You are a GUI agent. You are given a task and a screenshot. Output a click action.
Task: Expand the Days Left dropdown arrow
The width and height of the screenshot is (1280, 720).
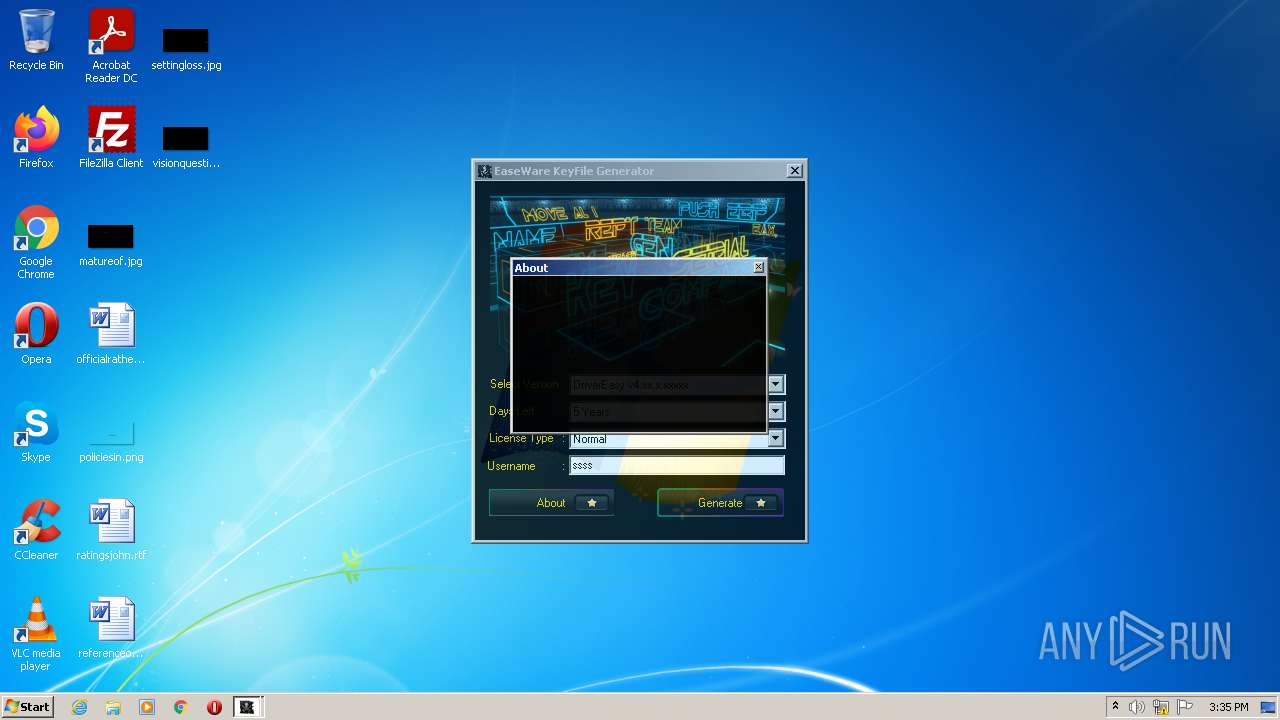pyautogui.click(x=776, y=411)
